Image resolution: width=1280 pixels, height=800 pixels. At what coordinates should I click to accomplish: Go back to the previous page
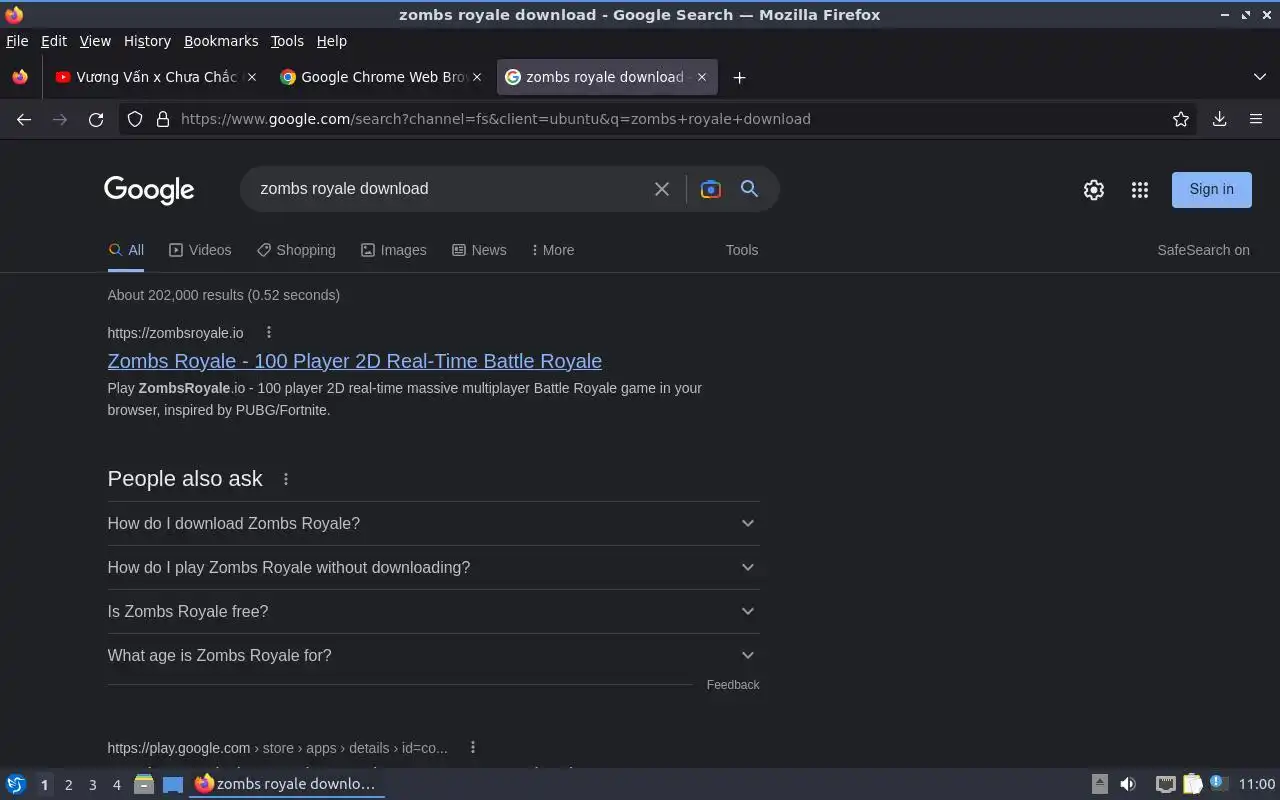(24, 119)
